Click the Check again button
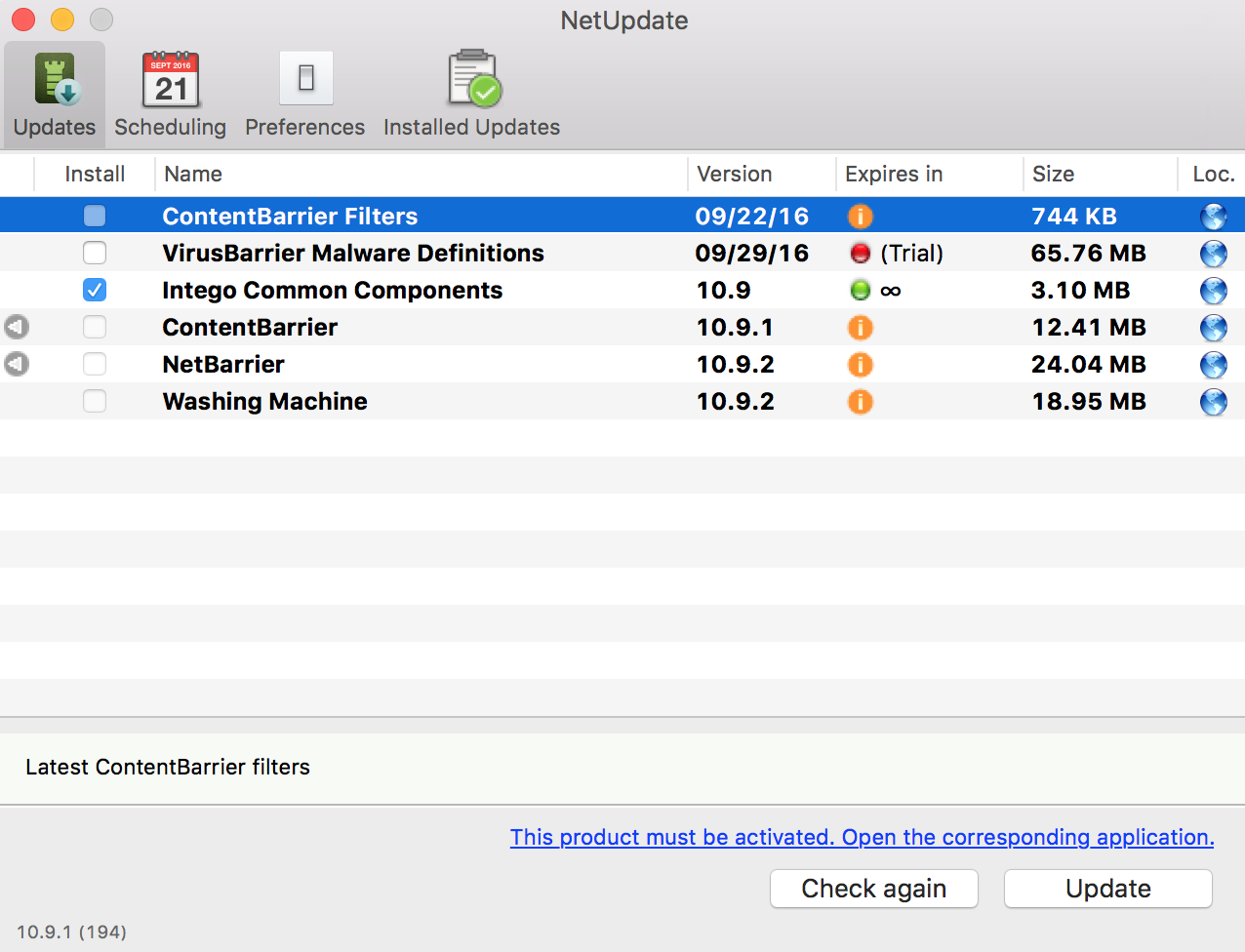This screenshot has height=952, width=1245. tap(874, 889)
